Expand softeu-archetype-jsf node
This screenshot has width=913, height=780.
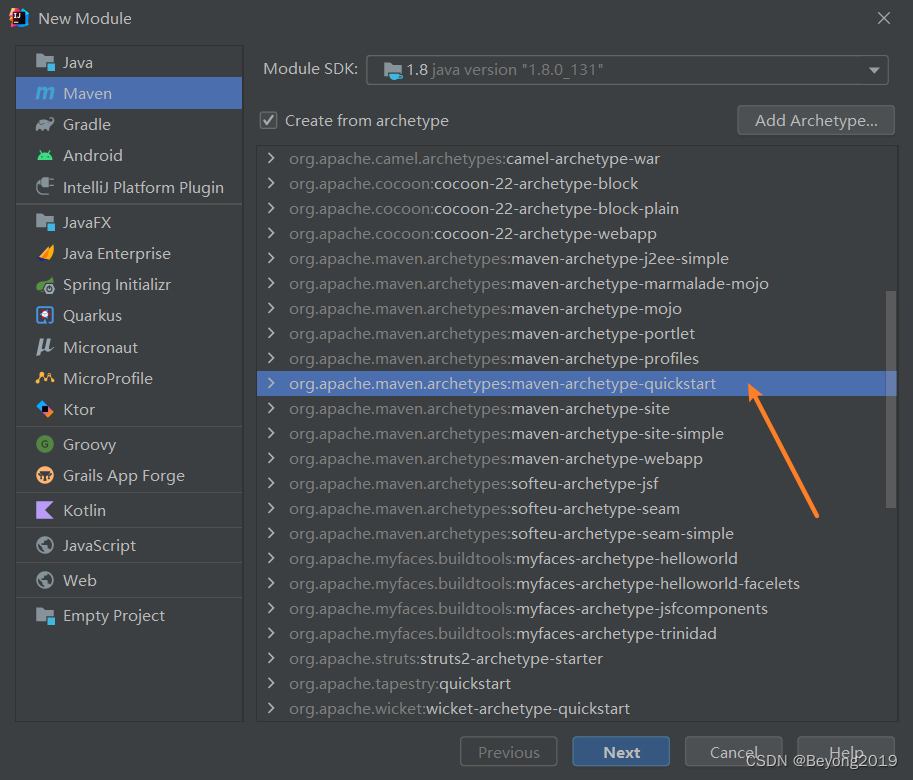point(271,483)
